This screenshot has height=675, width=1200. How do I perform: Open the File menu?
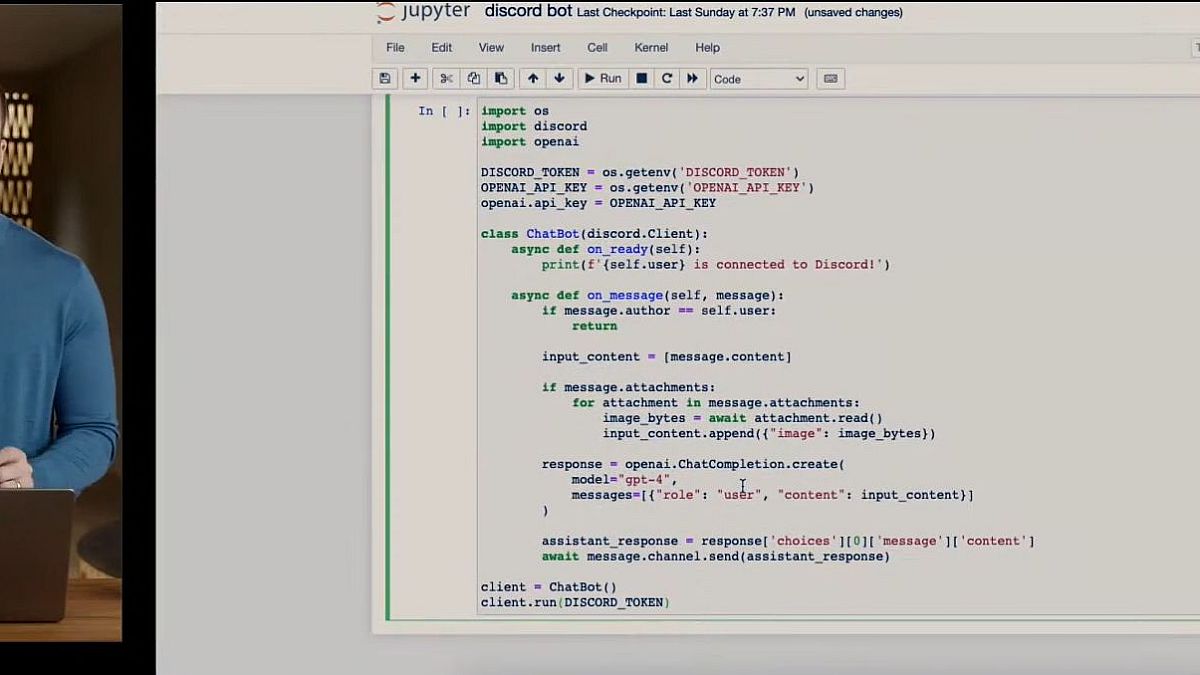coord(395,47)
